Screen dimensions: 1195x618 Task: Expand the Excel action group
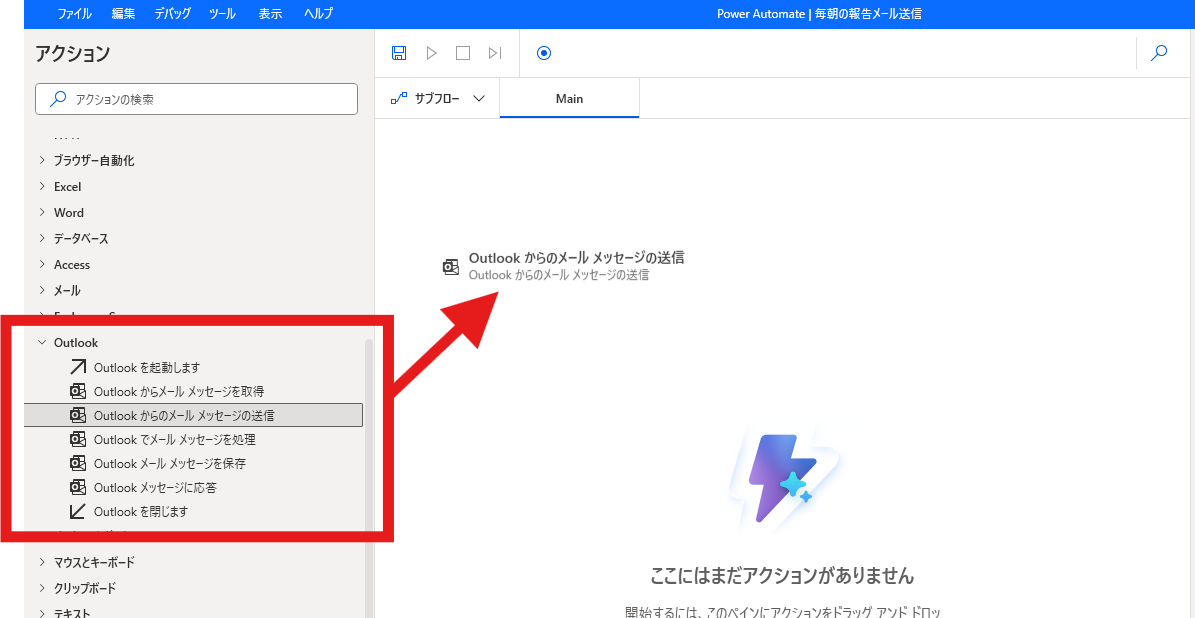pos(42,187)
